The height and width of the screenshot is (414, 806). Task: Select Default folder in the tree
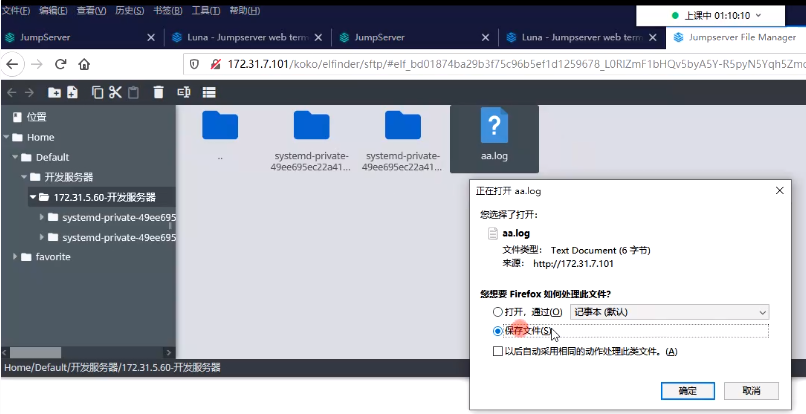[x=52, y=157]
